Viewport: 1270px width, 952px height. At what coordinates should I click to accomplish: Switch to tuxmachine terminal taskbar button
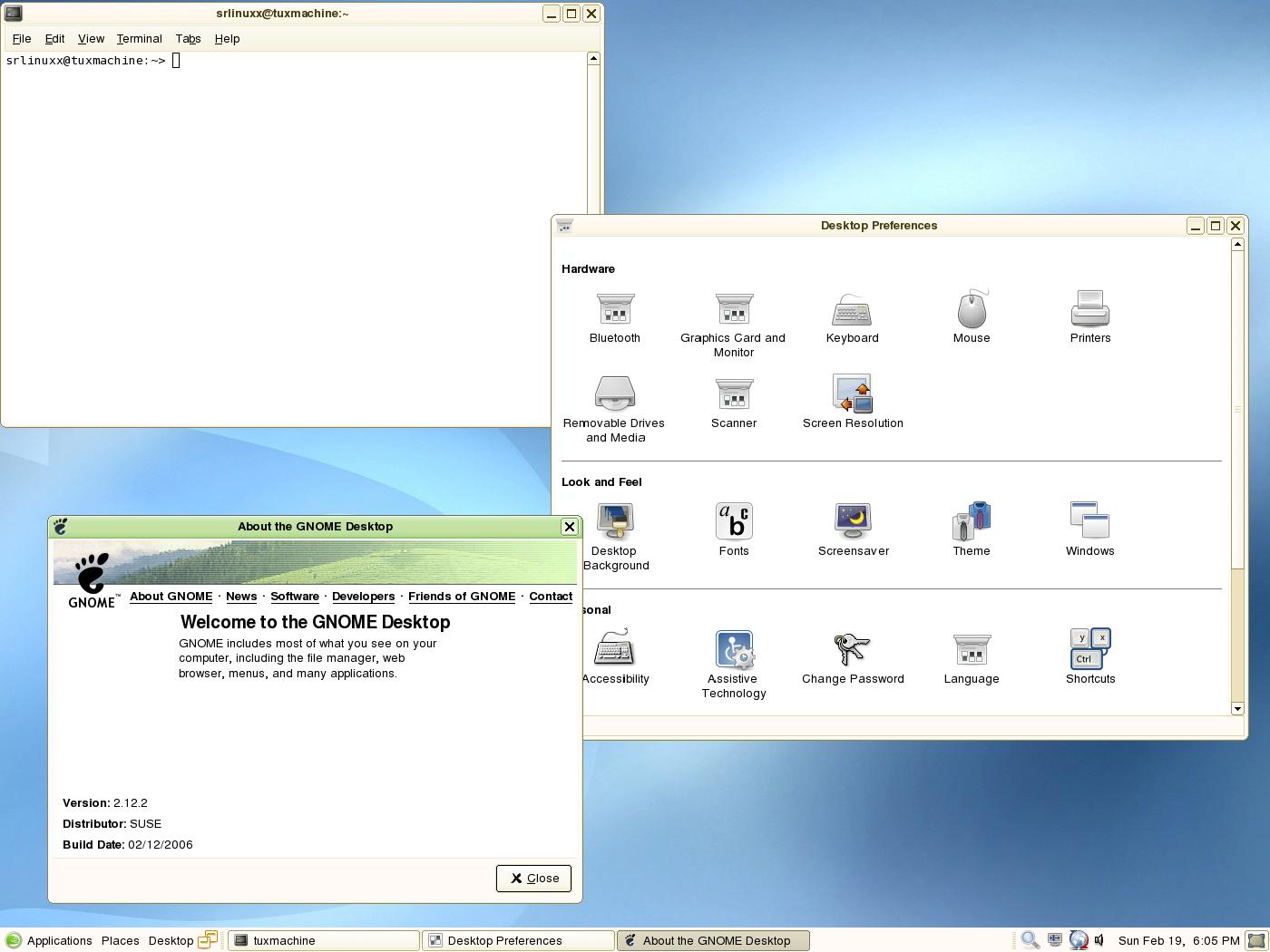click(323, 940)
